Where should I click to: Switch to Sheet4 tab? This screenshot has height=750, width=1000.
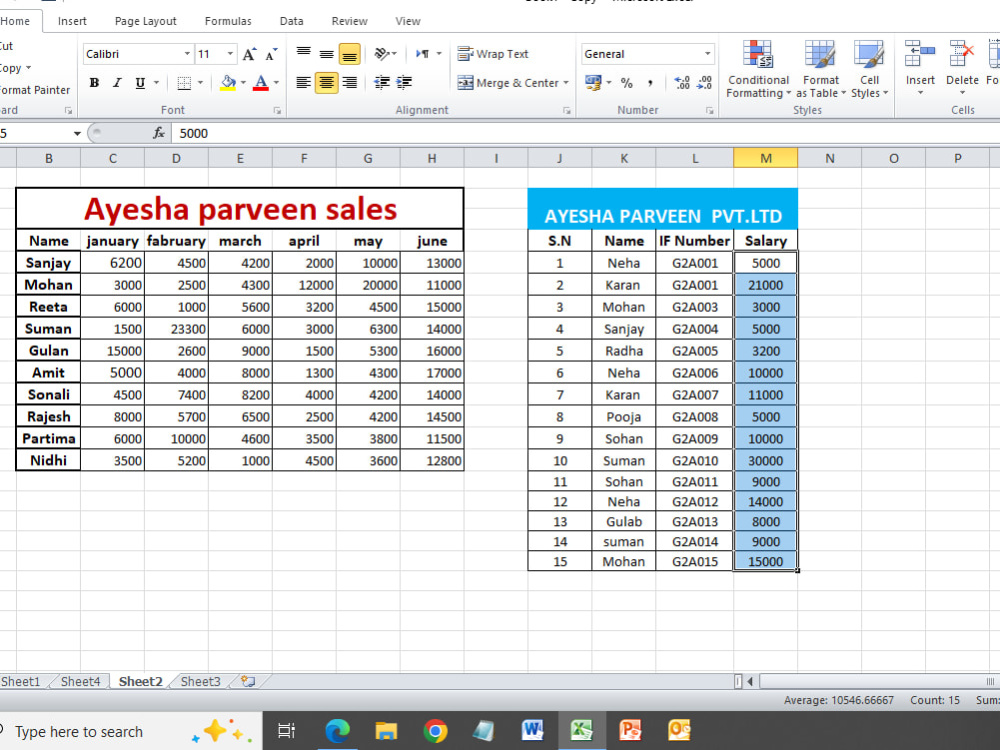pyautogui.click(x=80, y=682)
